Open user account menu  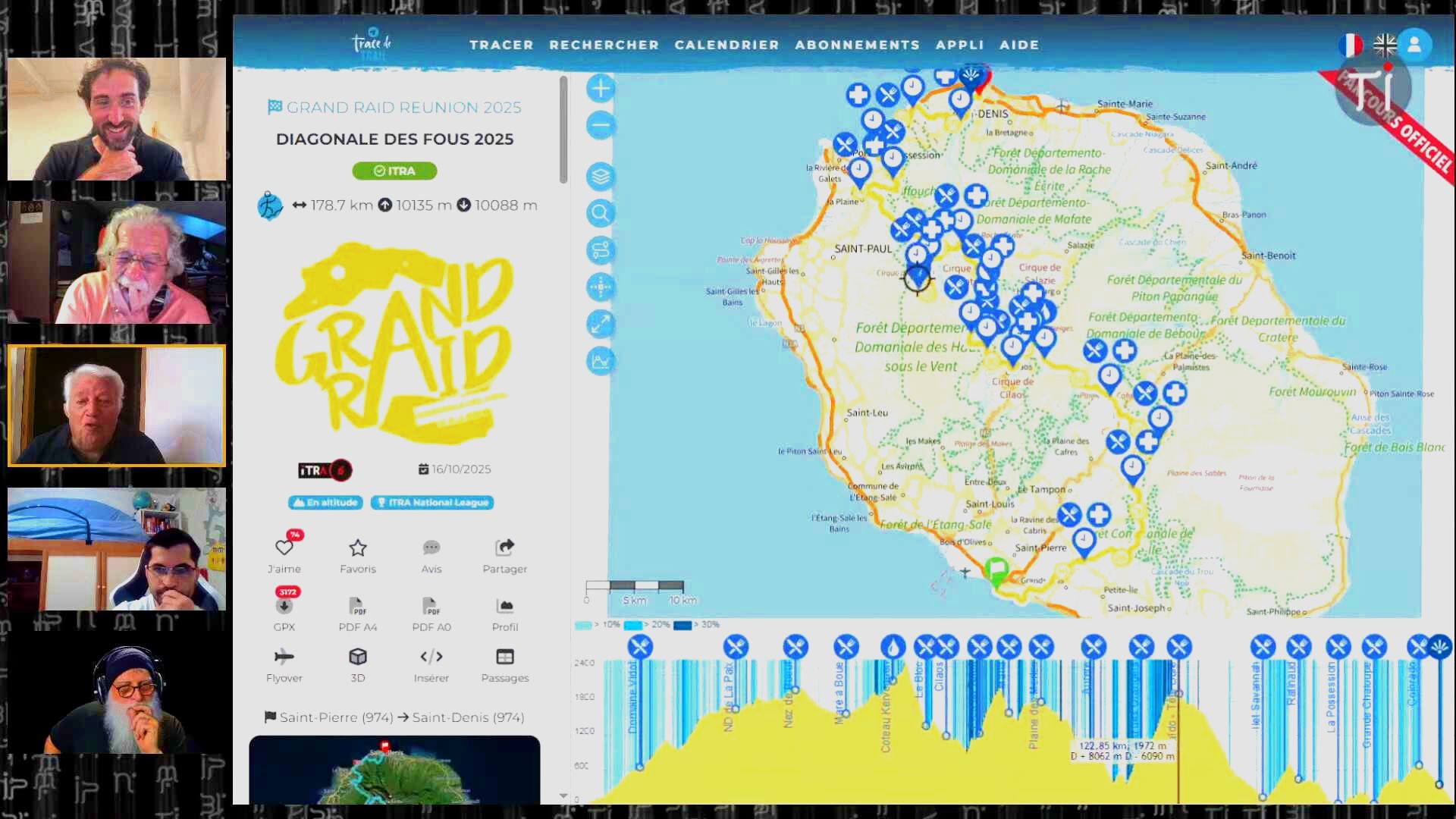click(1414, 45)
